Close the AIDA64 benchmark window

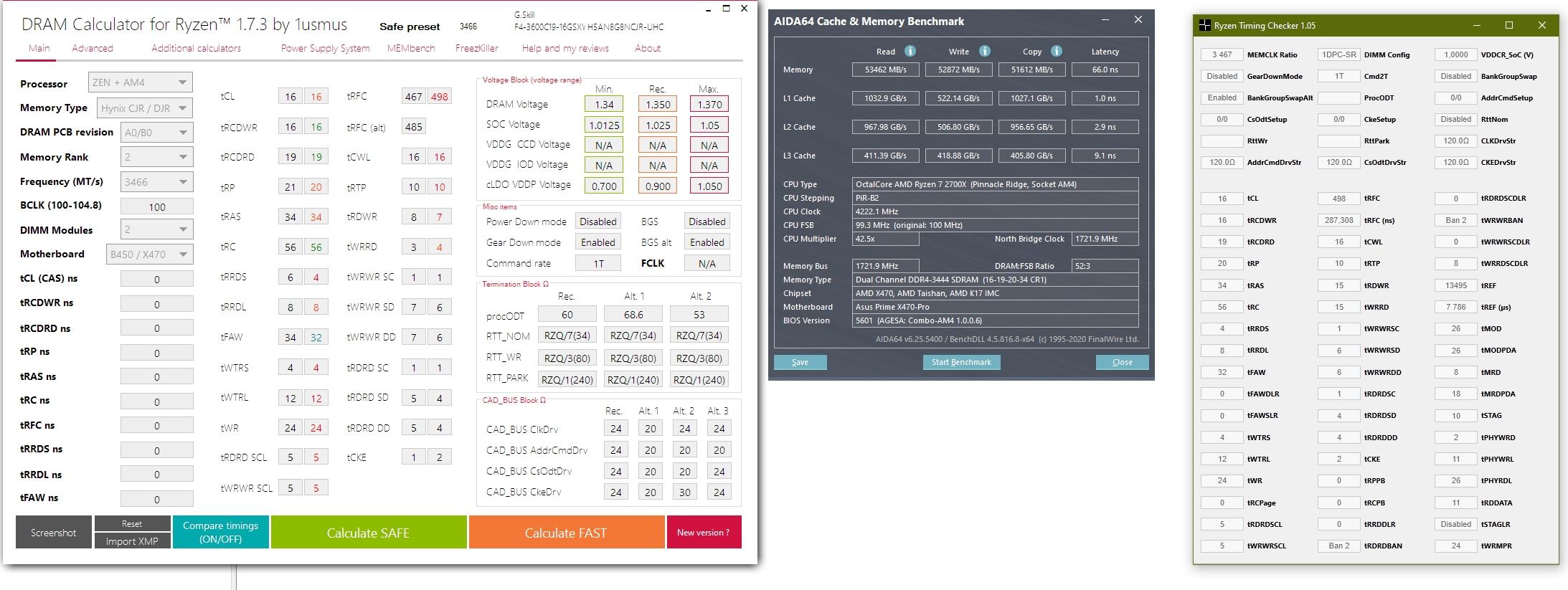[1138, 20]
